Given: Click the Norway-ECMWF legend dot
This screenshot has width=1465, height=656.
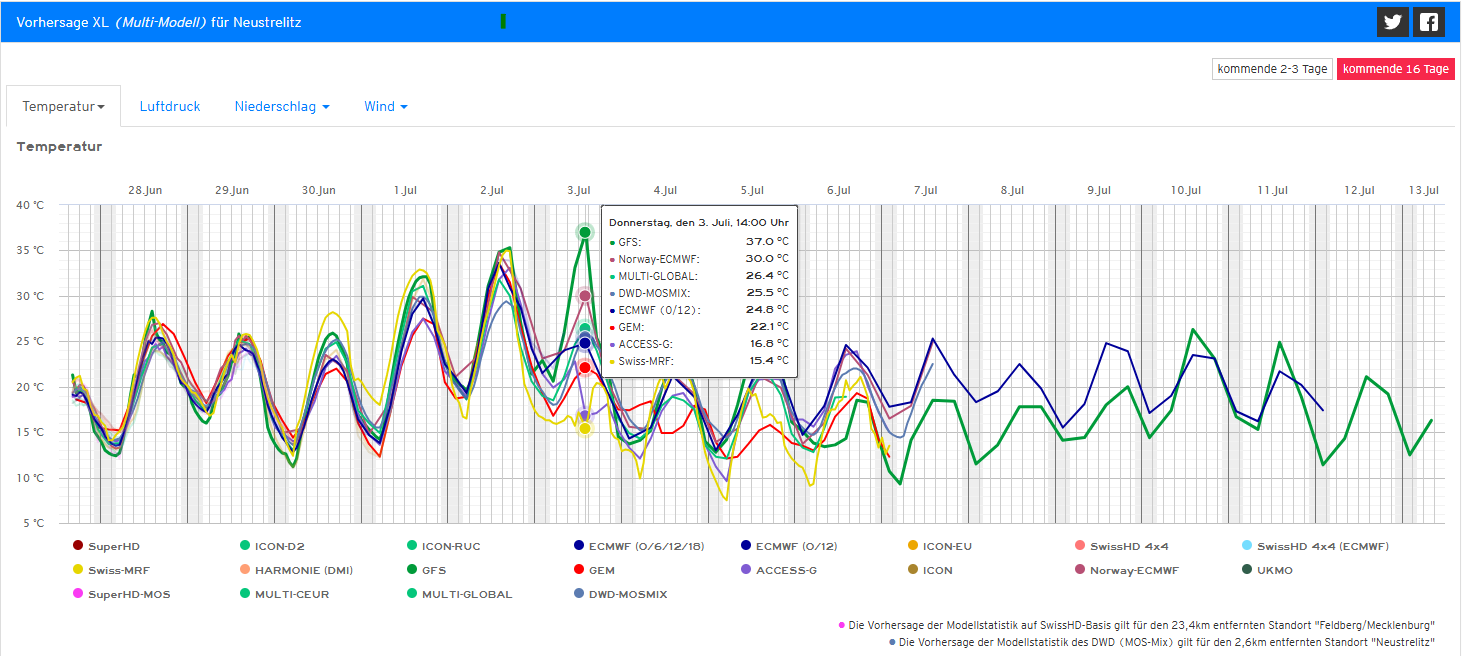Looking at the screenshot, I should coord(1080,570).
